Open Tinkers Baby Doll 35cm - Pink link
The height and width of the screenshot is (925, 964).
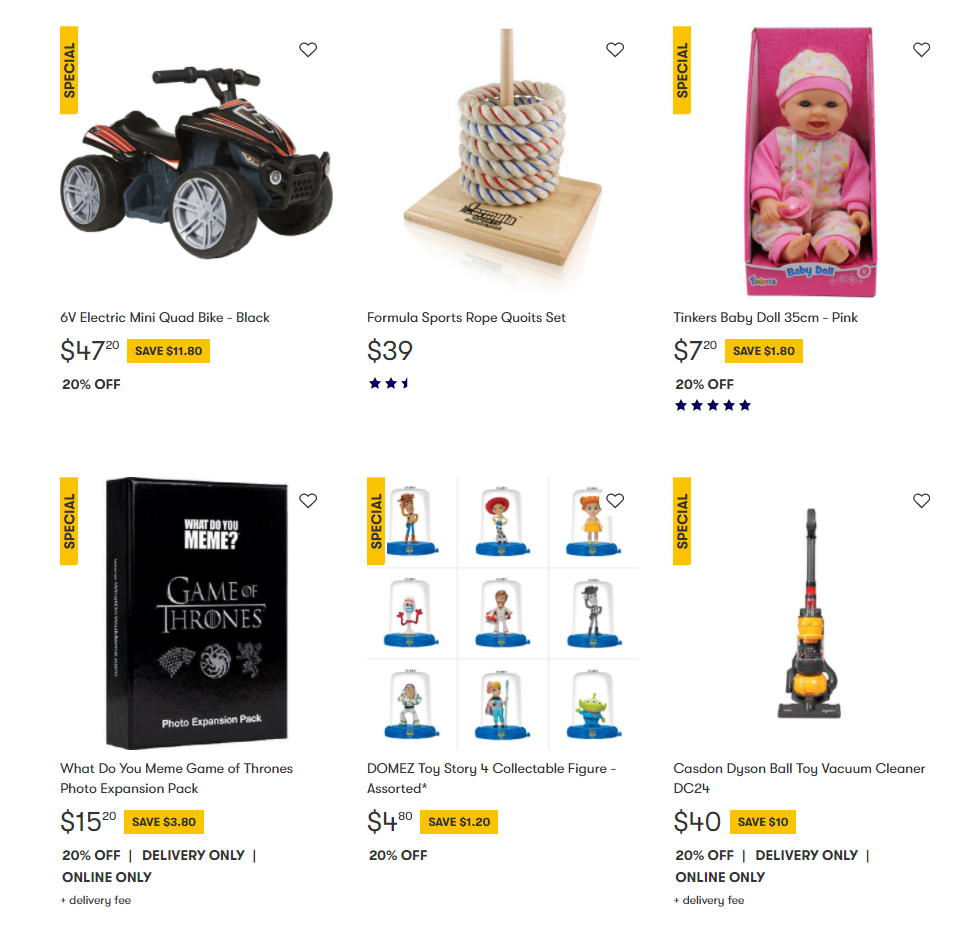pyautogui.click(x=765, y=317)
